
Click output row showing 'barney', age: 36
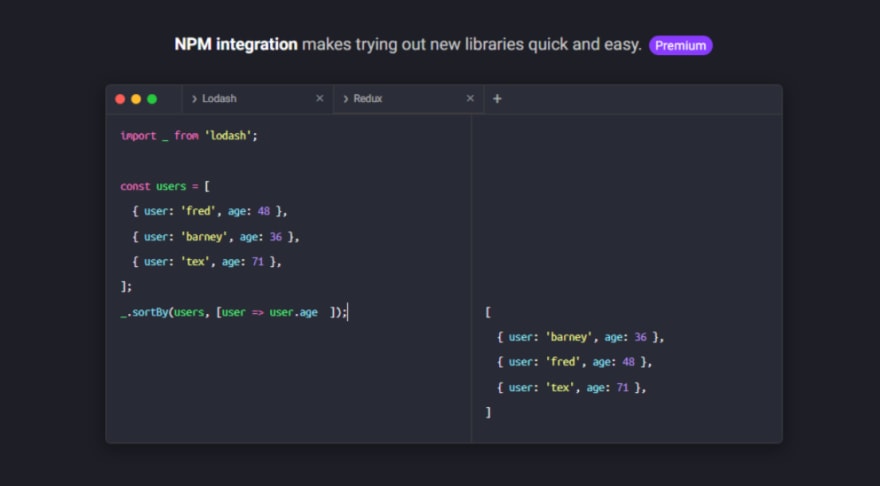pyautogui.click(x=580, y=337)
